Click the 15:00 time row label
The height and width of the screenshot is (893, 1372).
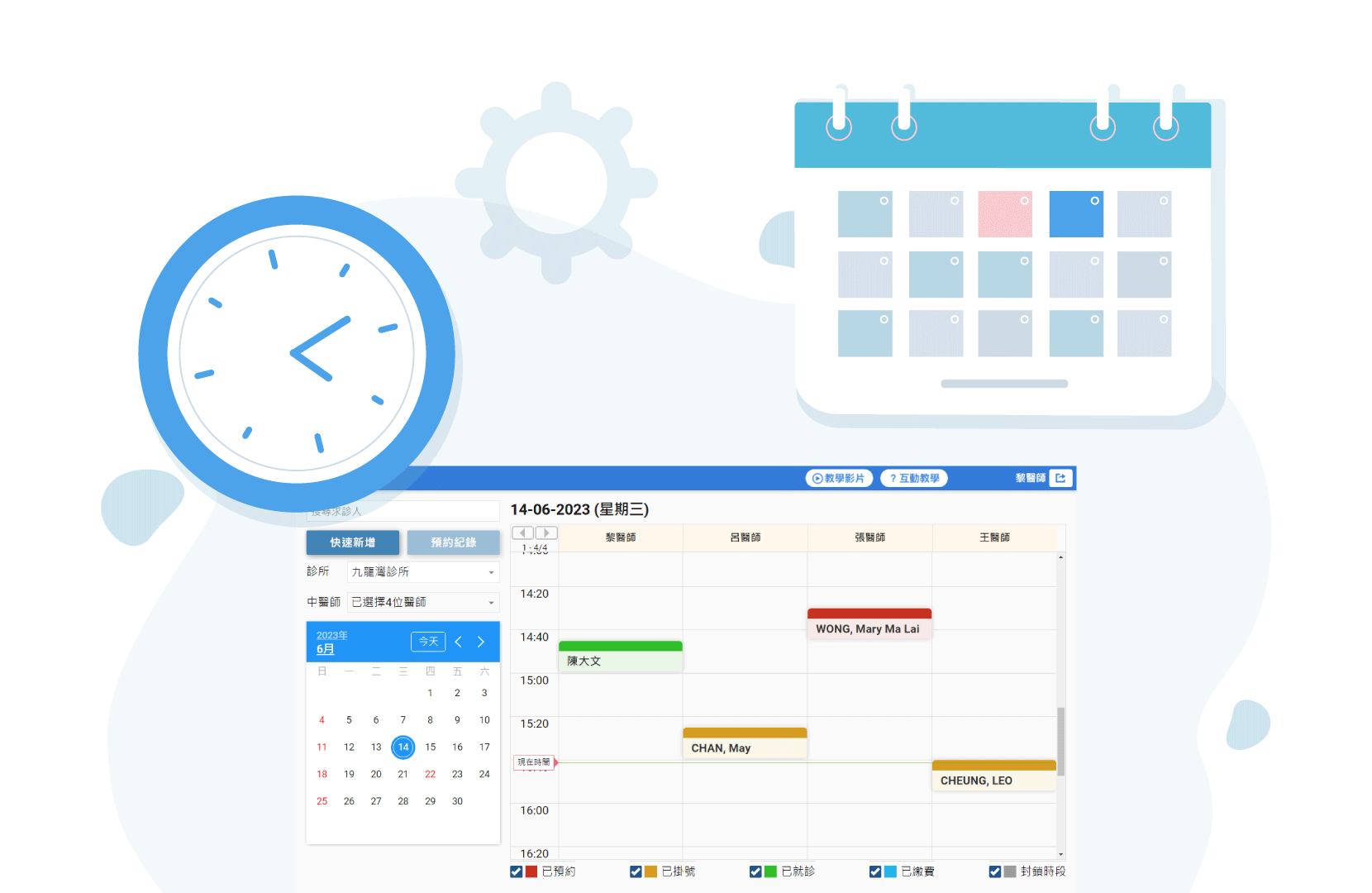pyautogui.click(x=535, y=680)
